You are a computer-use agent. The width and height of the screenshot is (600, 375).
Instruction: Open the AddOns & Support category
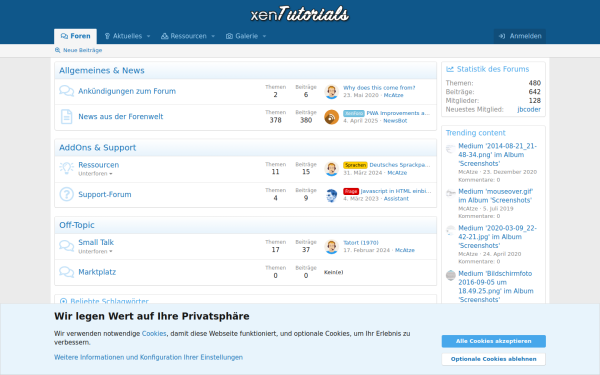[x=98, y=148]
